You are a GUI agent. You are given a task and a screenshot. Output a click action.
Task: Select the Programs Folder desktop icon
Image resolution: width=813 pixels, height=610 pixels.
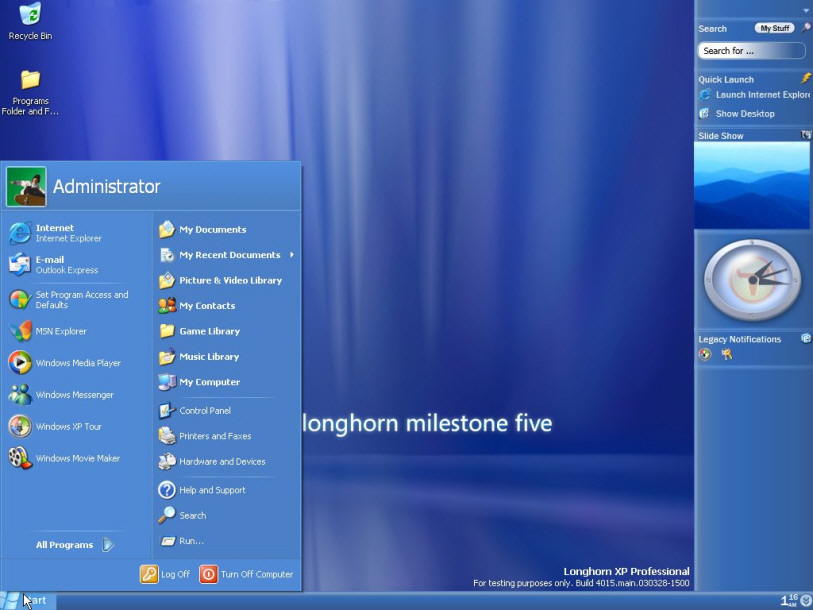[30, 93]
